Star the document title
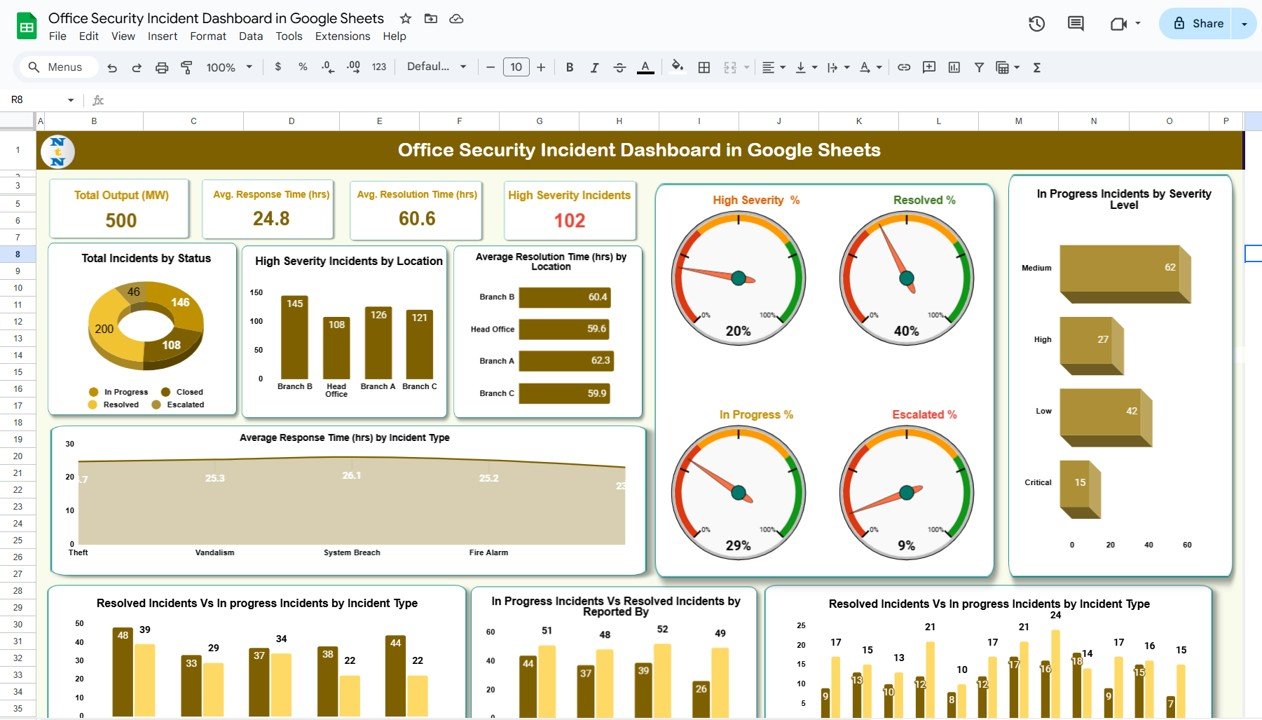The height and width of the screenshot is (720, 1262). [405, 19]
